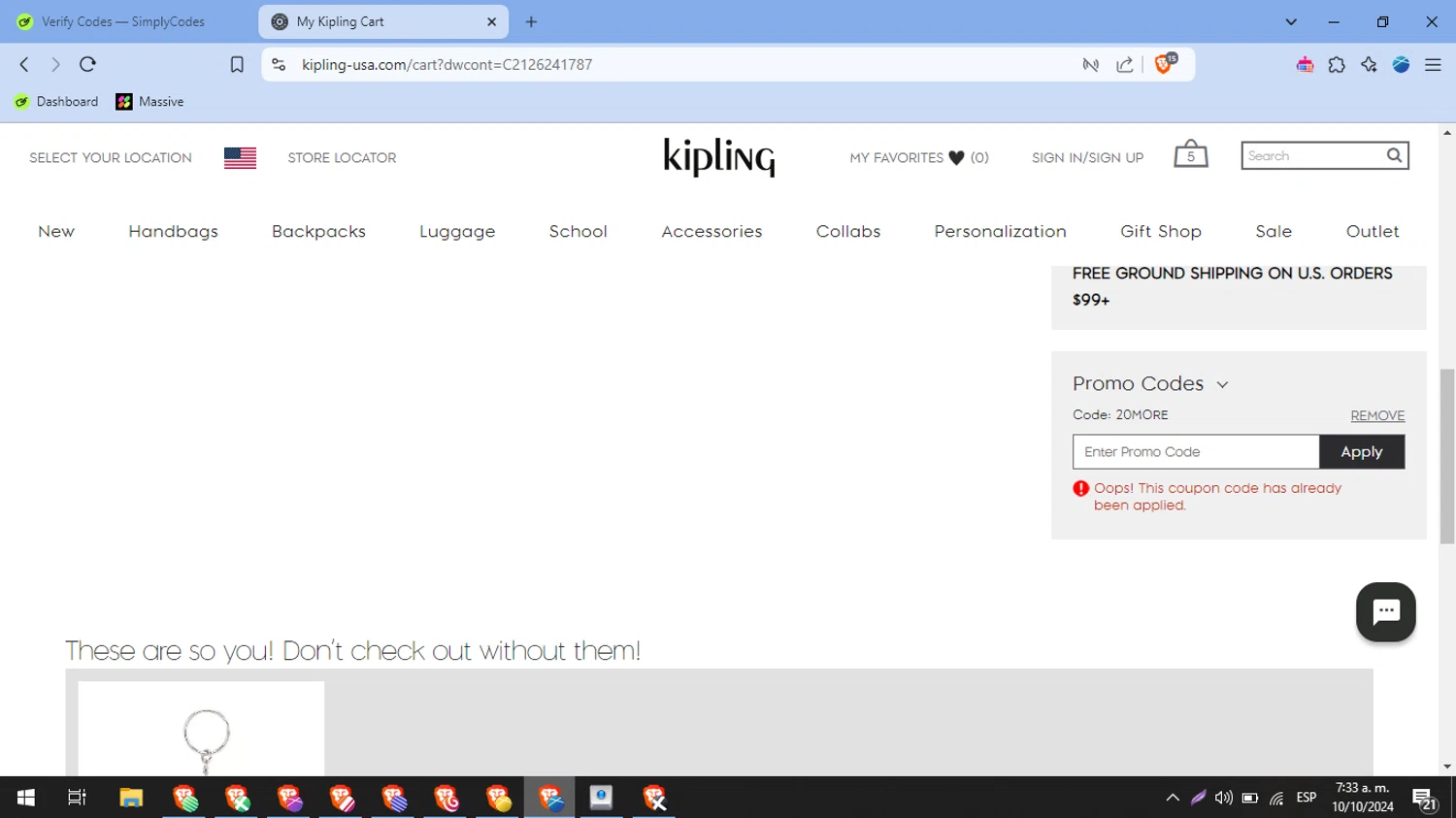Collapse the Promo Codes section chevron

tap(1222, 384)
